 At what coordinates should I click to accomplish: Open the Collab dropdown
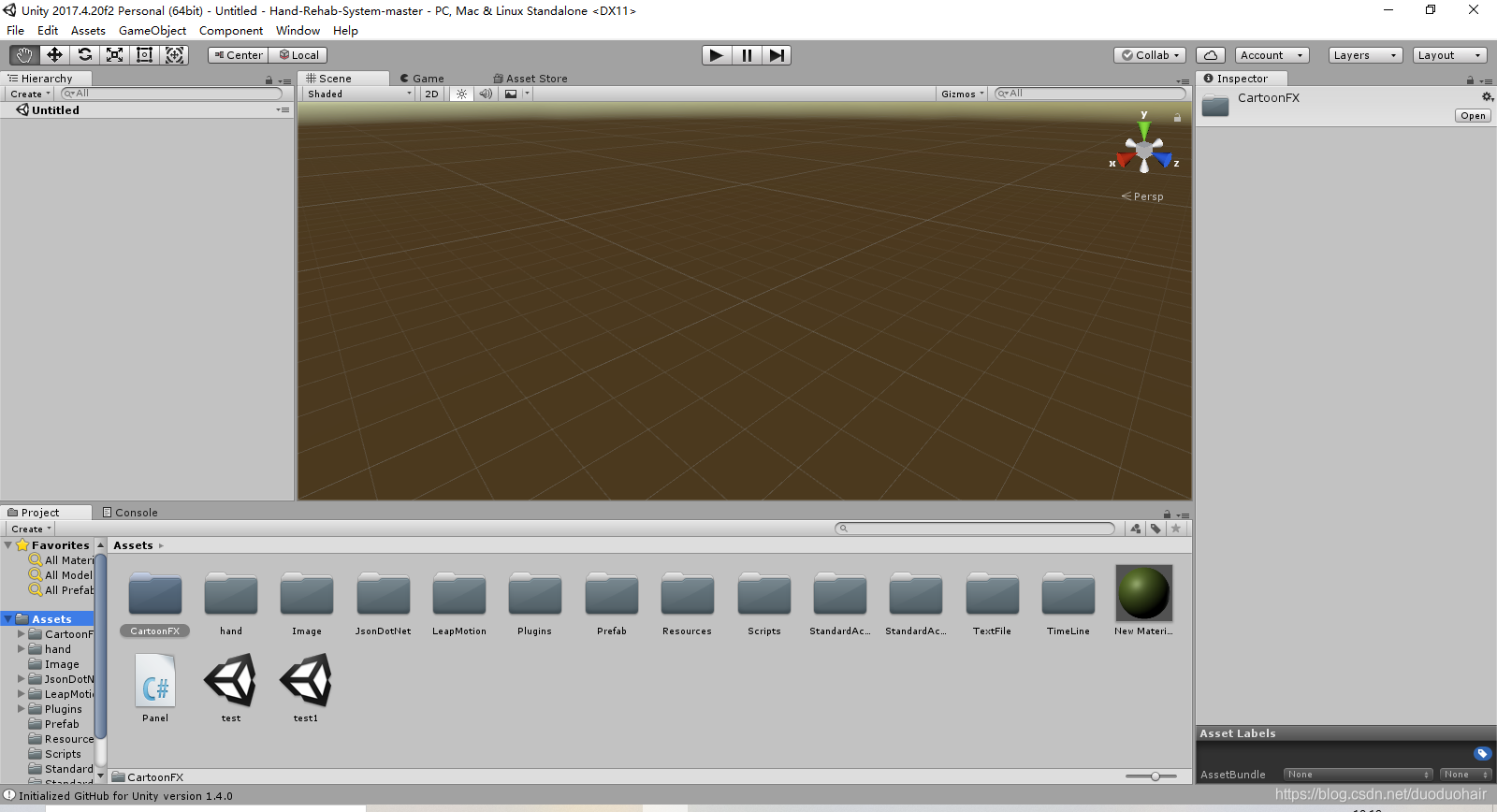(x=1151, y=55)
